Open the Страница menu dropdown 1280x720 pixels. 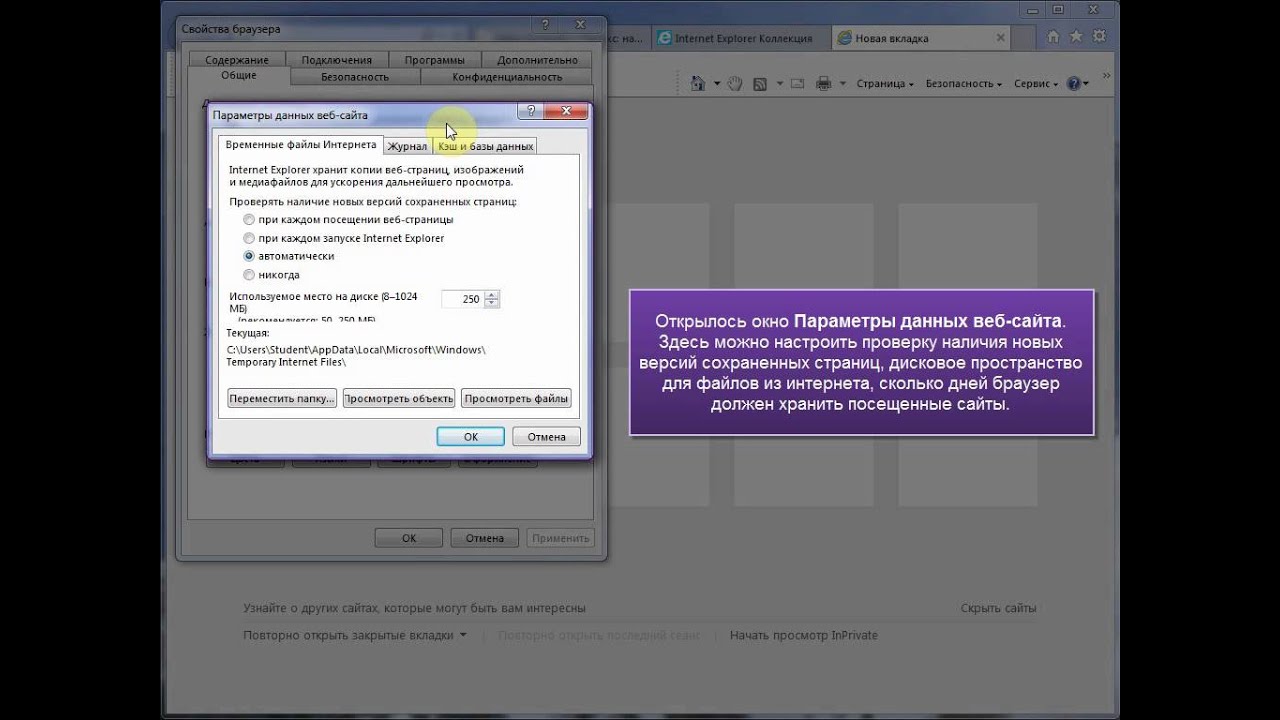tap(885, 84)
